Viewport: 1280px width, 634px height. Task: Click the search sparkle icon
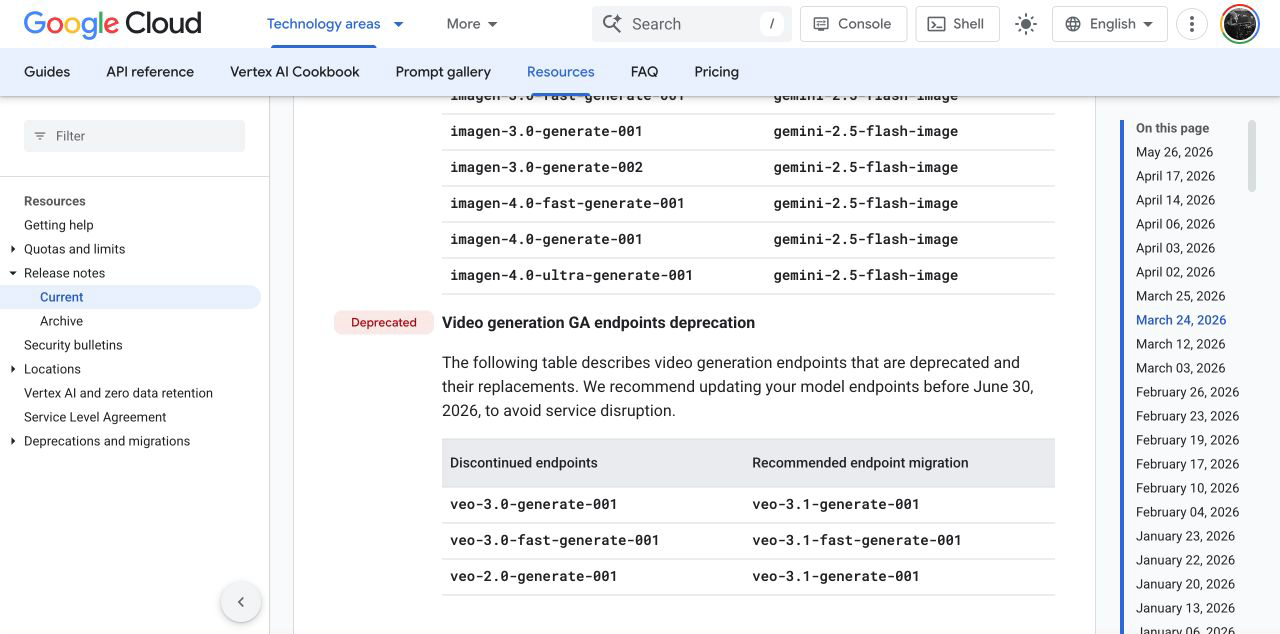(x=612, y=24)
